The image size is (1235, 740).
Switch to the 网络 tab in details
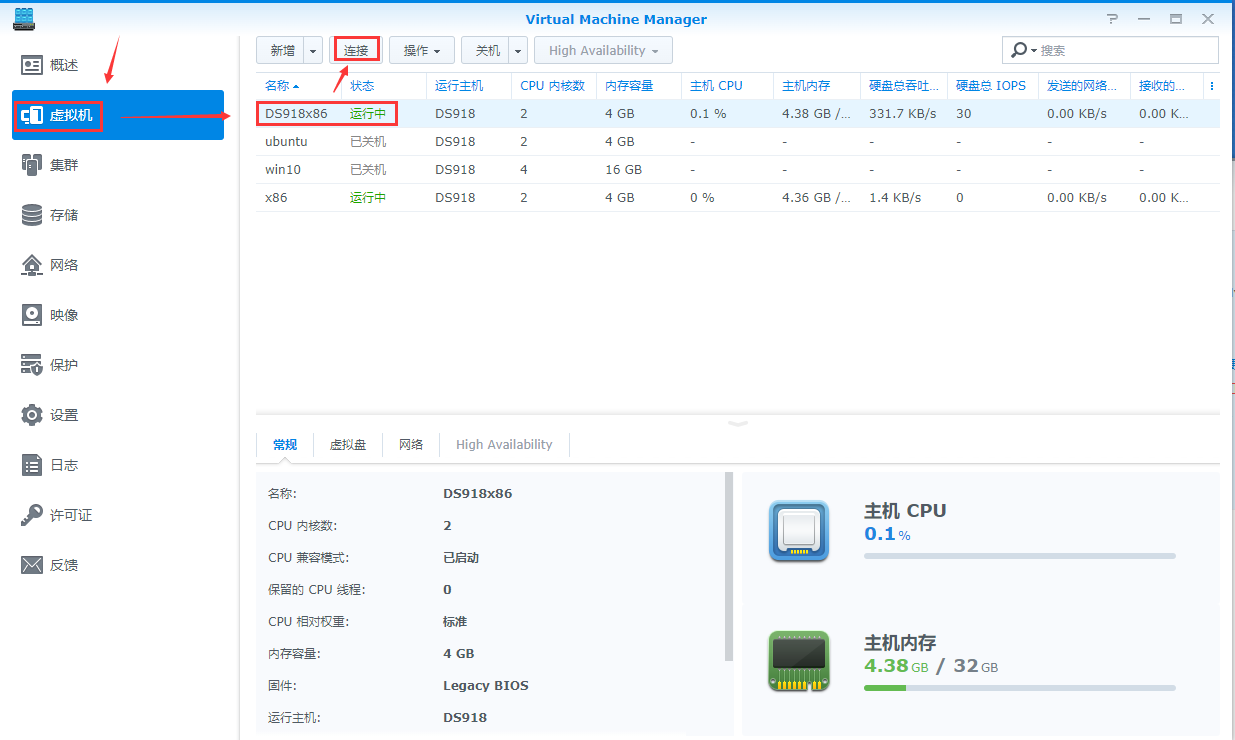click(411, 445)
